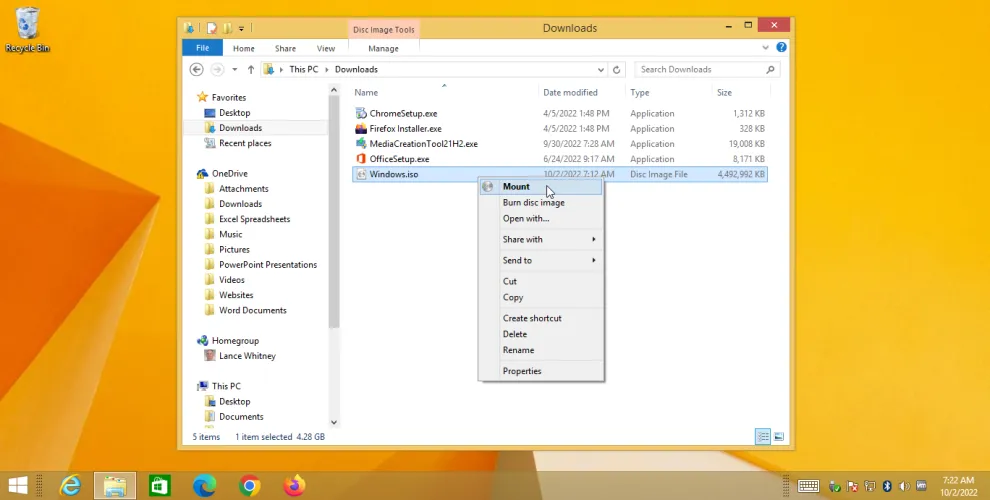
Task: Open the Manage ribbon tab
Action: pos(383,48)
